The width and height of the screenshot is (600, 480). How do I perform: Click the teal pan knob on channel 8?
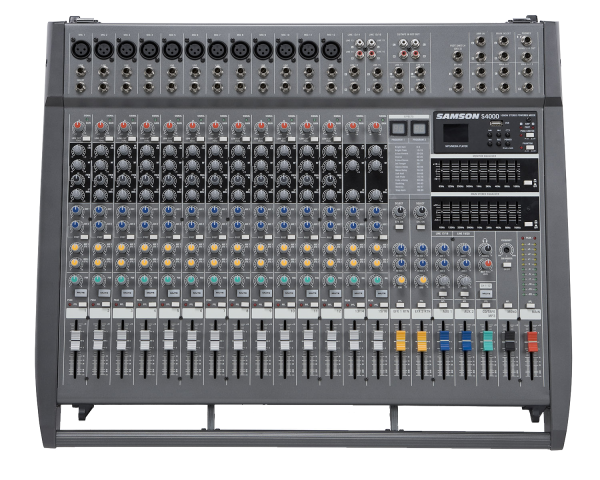[x=238, y=280]
